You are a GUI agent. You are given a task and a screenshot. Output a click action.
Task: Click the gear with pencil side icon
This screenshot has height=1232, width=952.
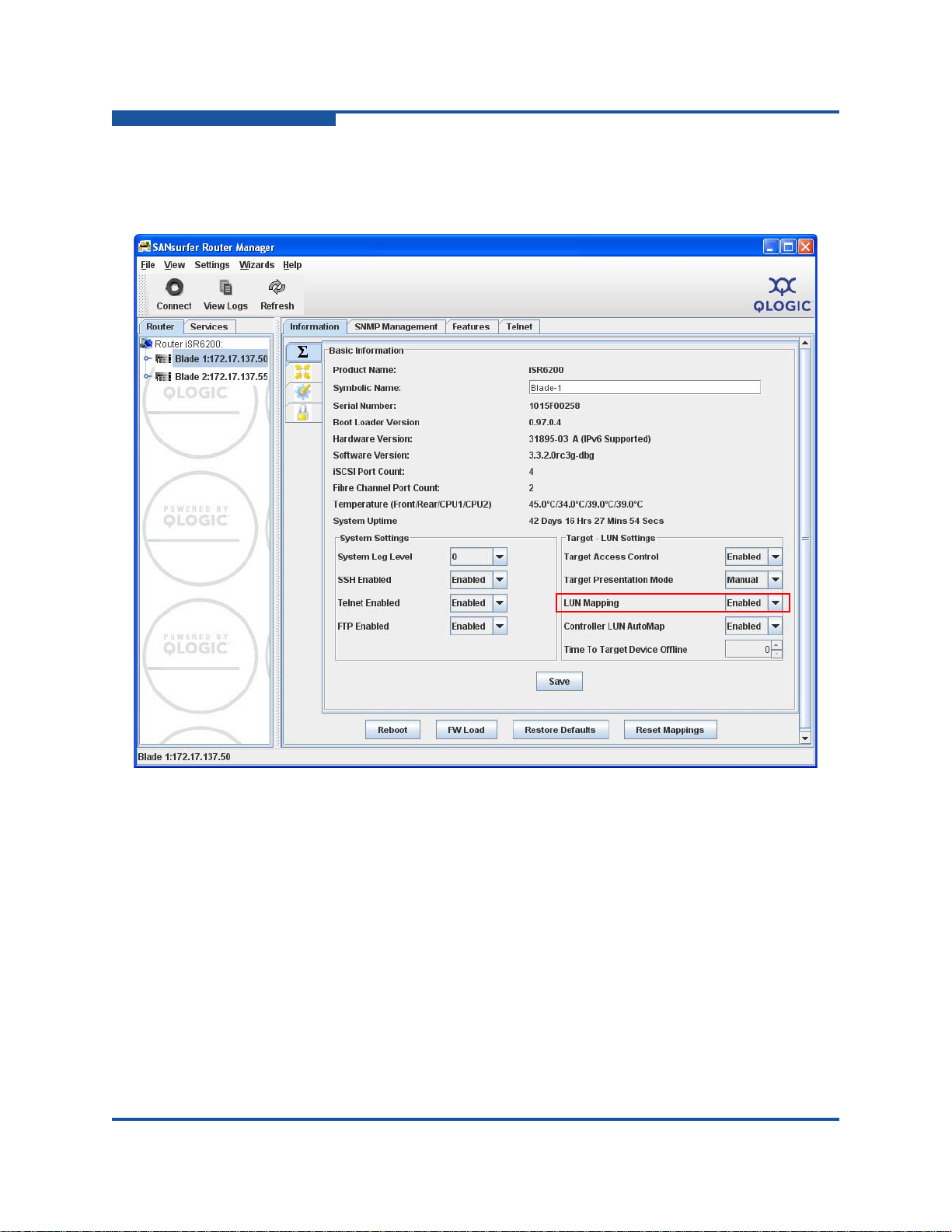[303, 393]
